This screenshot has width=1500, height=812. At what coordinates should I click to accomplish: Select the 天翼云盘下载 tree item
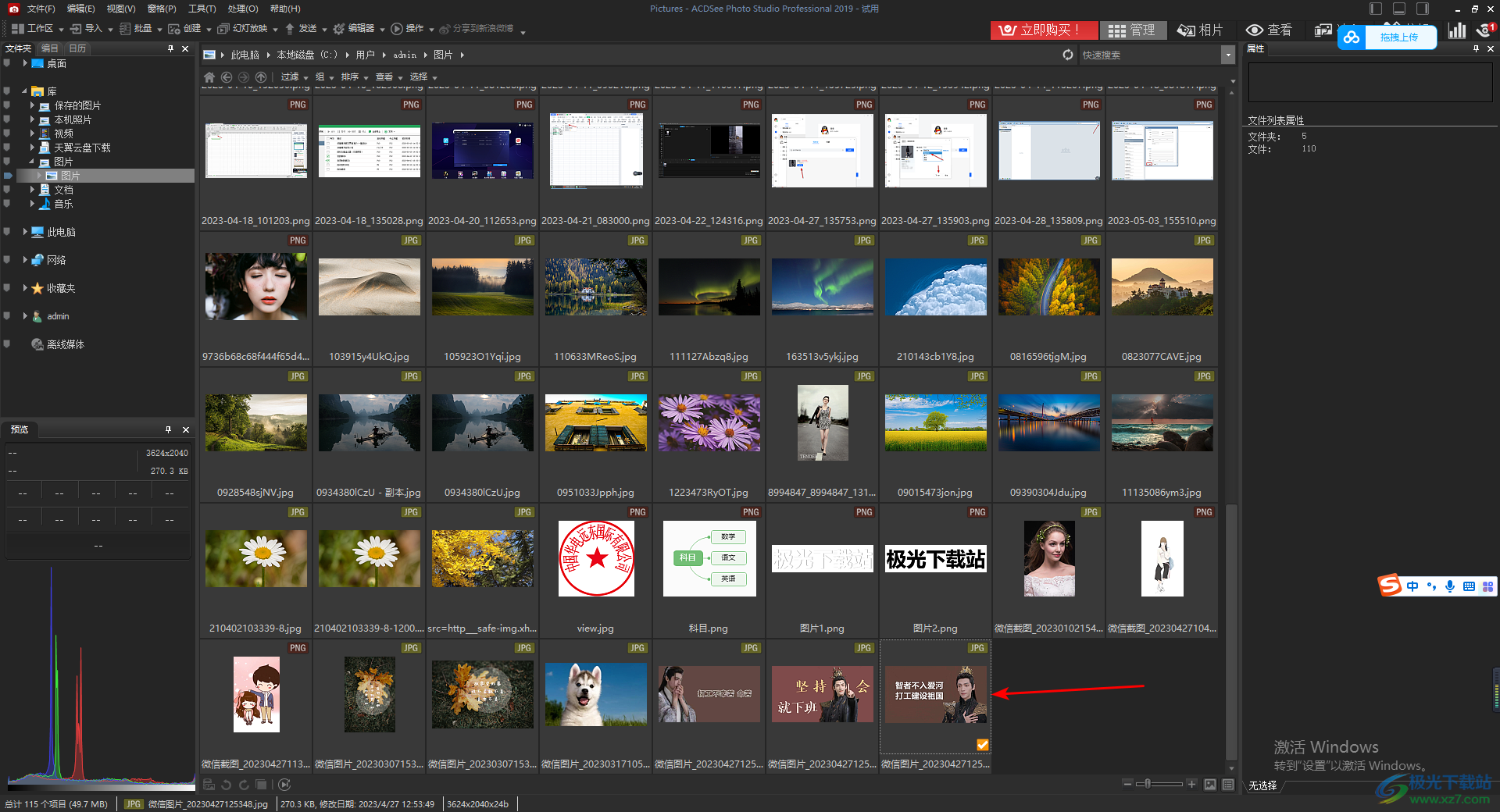pyautogui.click(x=82, y=148)
